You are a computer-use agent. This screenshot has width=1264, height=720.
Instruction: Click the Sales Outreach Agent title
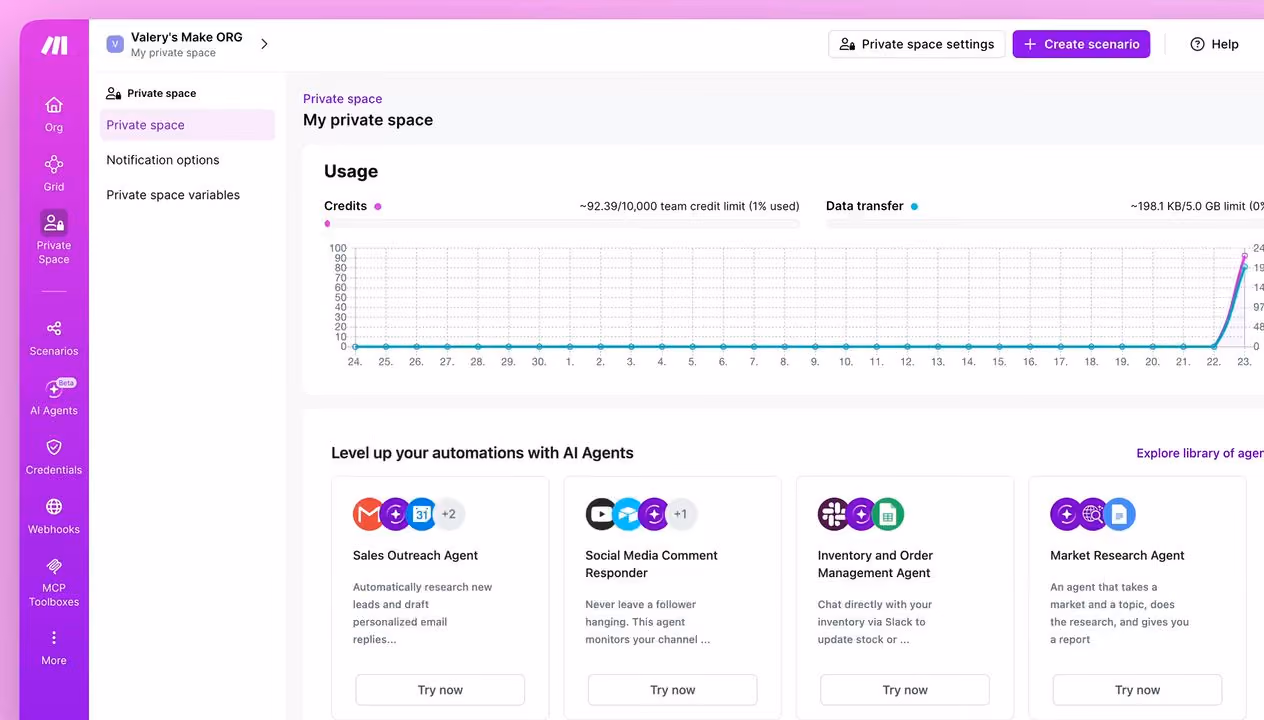click(x=415, y=556)
